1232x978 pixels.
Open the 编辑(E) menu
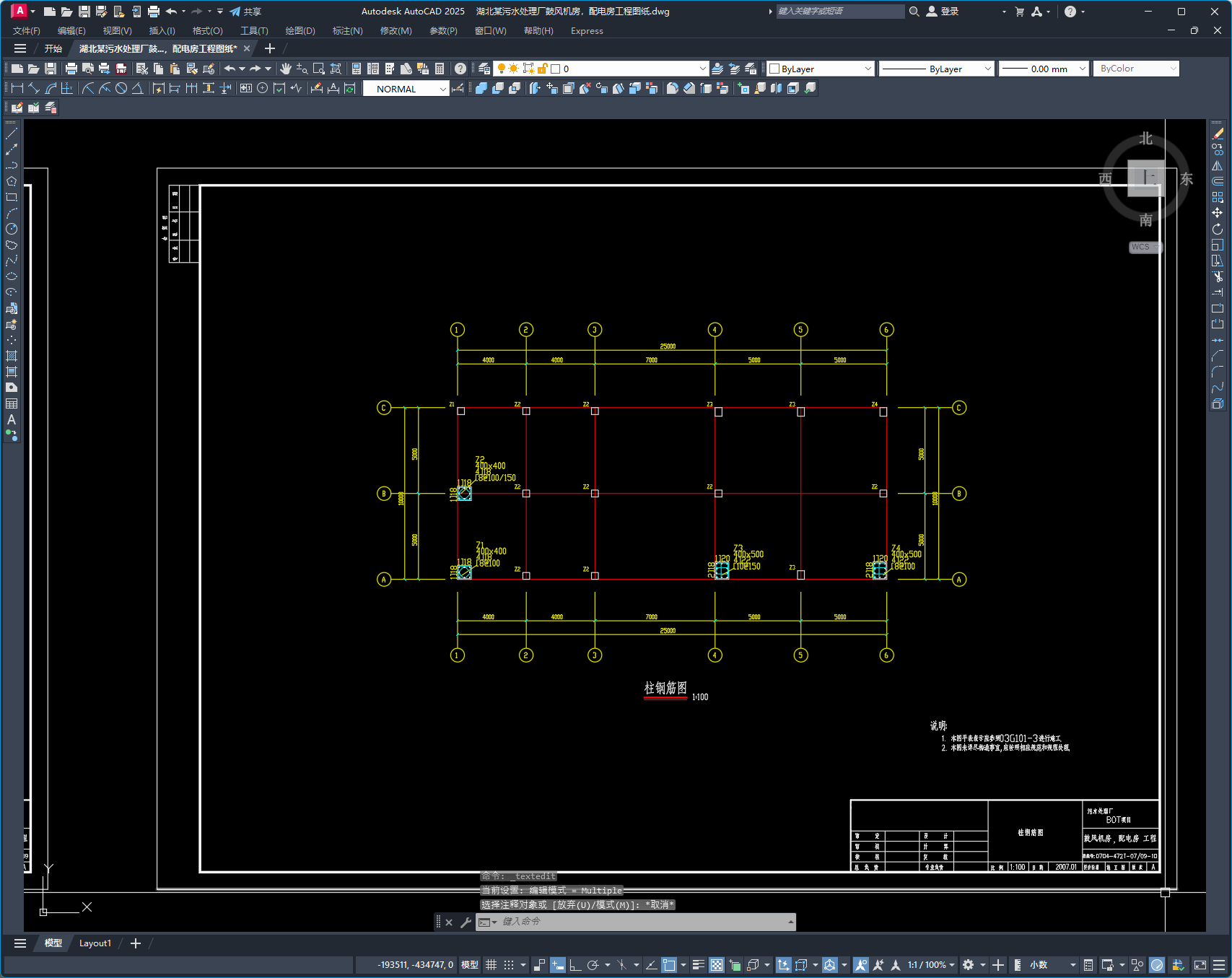71,31
